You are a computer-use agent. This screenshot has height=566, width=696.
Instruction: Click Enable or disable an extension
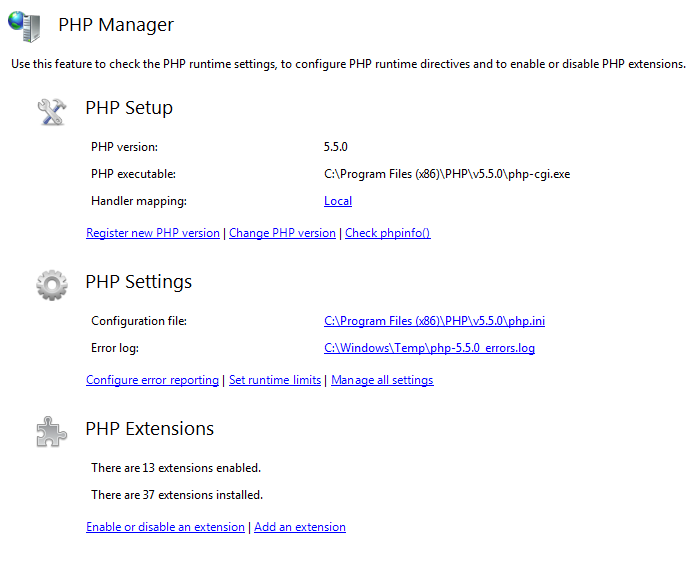pos(165,527)
